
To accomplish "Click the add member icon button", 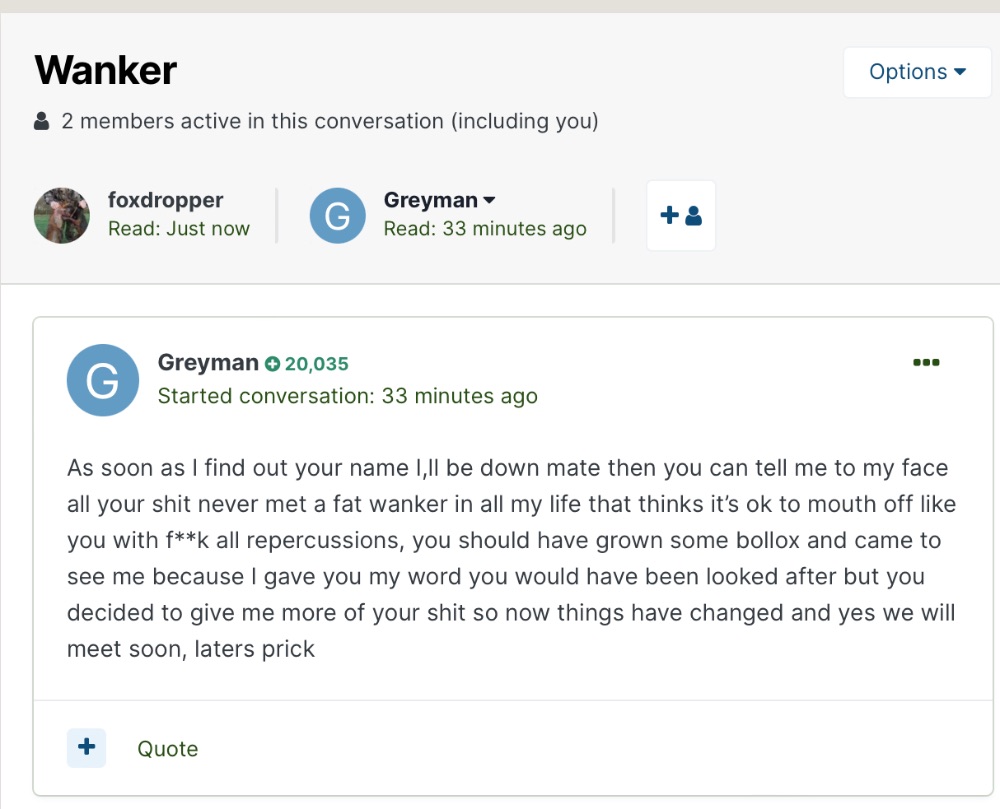I will point(681,215).
